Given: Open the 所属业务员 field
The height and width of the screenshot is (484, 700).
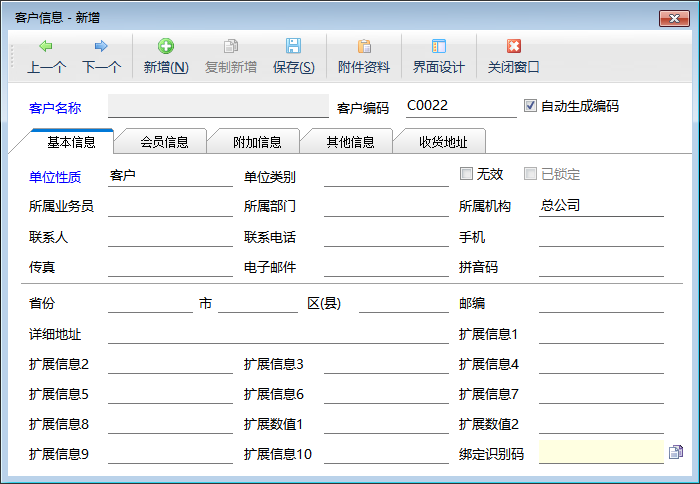Looking at the screenshot, I should [x=170, y=206].
